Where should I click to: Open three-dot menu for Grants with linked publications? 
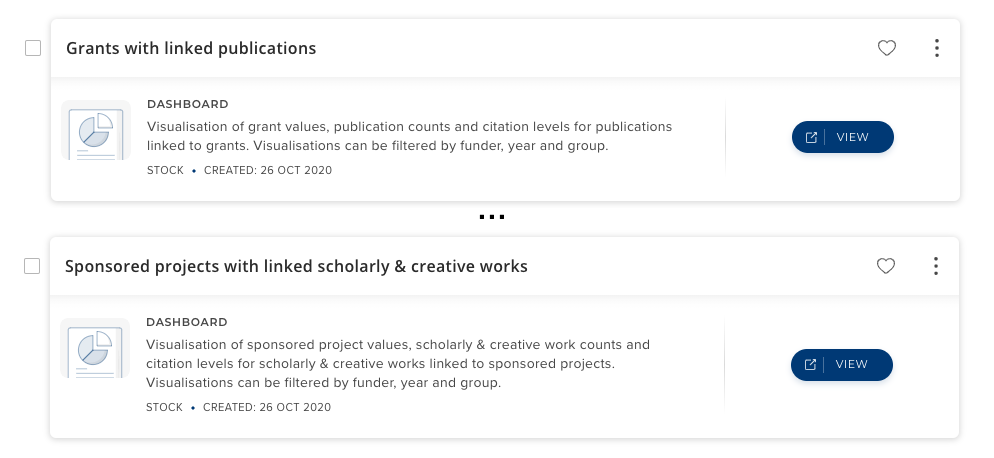pyautogui.click(x=937, y=48)
